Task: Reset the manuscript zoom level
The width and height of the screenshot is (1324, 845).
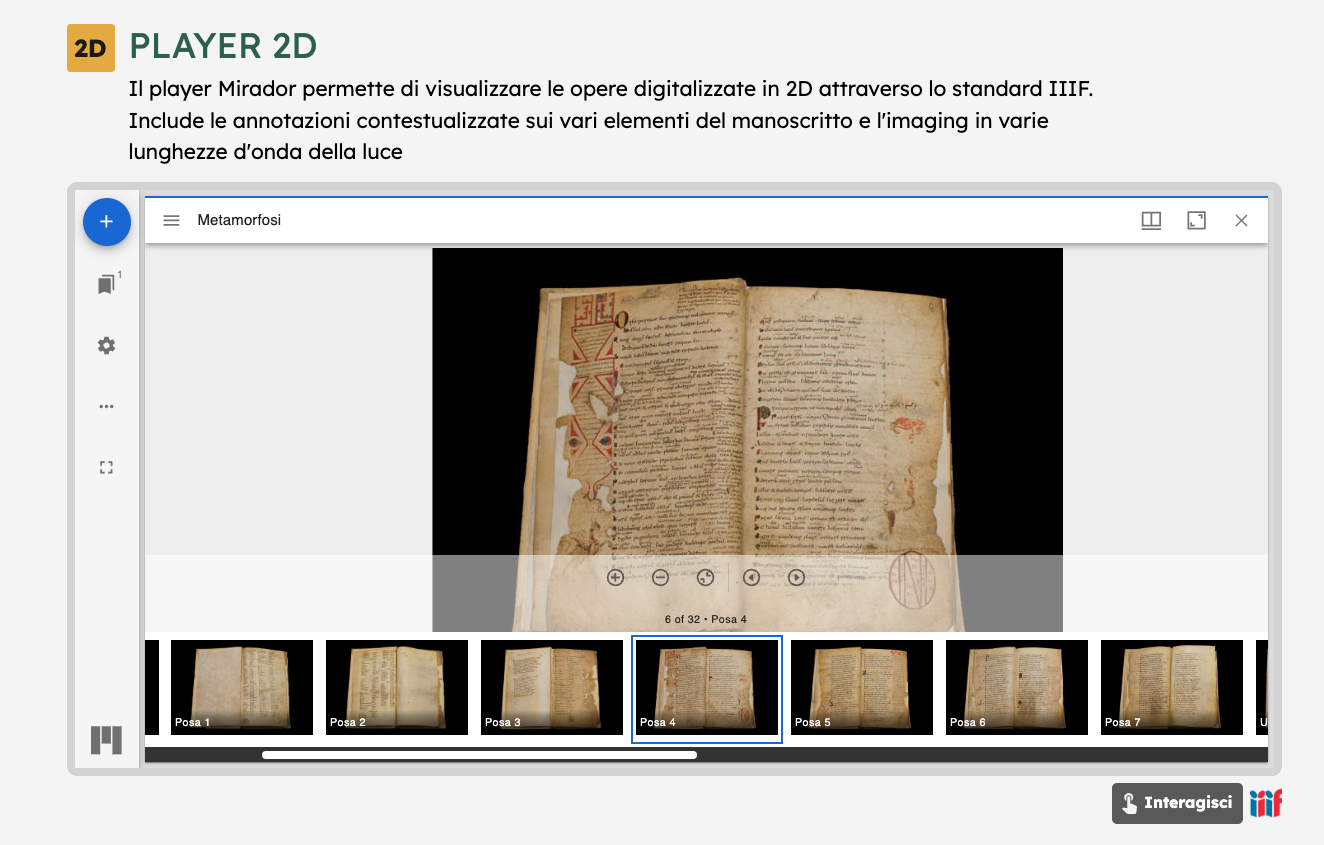Action: coord(705,577)
